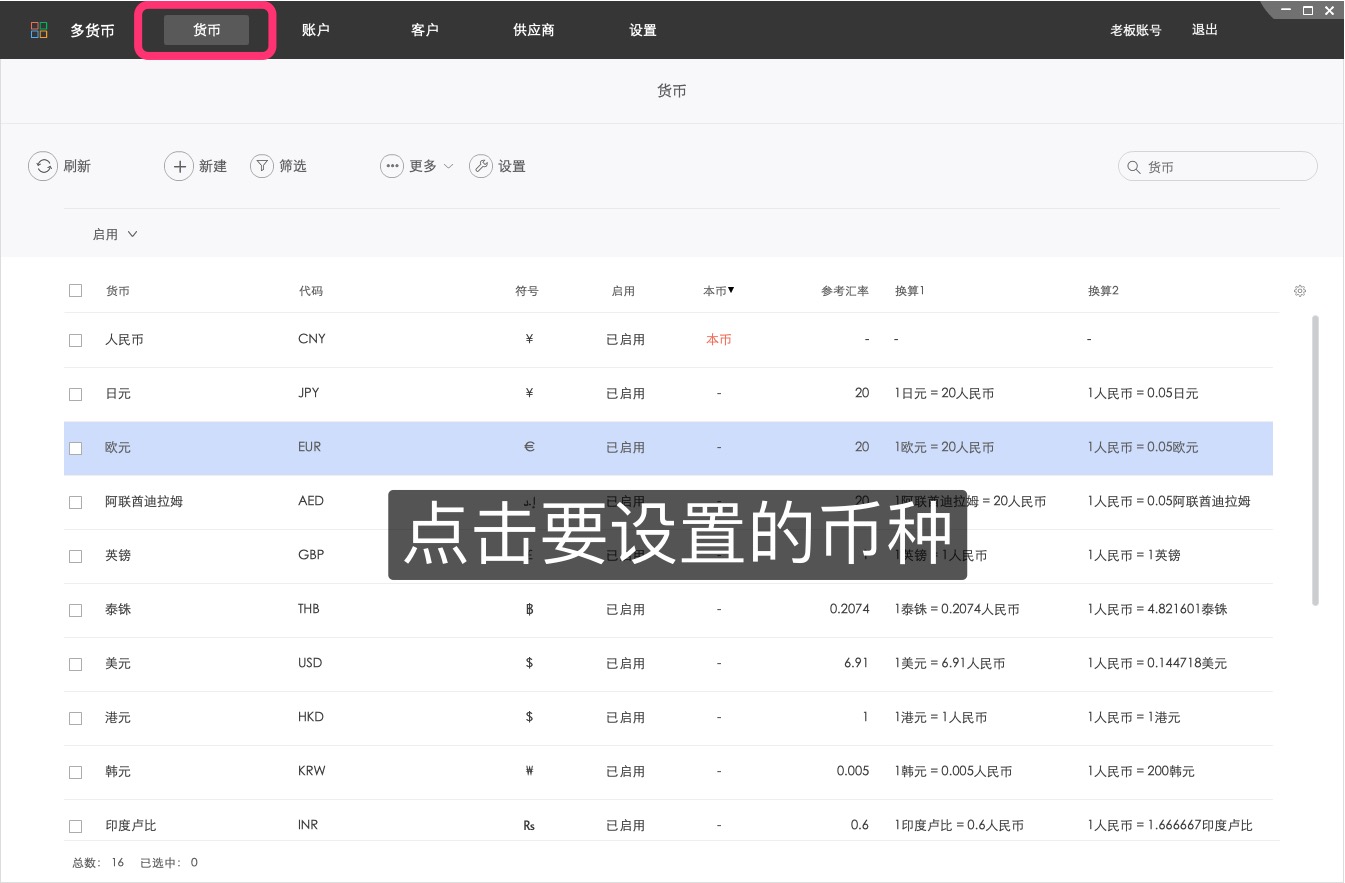This screenshot has width=1345, height=883.
Task: Click the 0.2074 reference rate value
Action: pos(850,609)
